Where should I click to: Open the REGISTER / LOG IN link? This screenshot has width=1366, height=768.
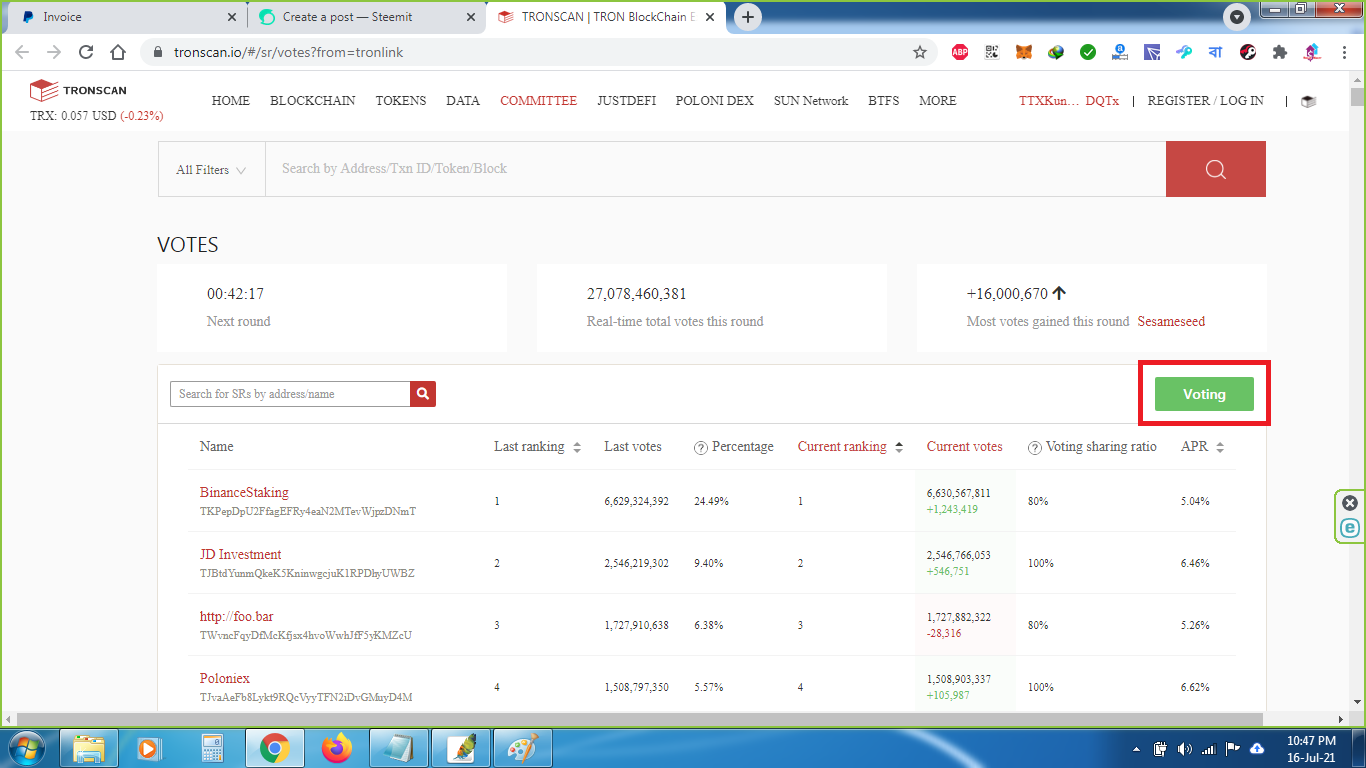tap(1205, 101)
